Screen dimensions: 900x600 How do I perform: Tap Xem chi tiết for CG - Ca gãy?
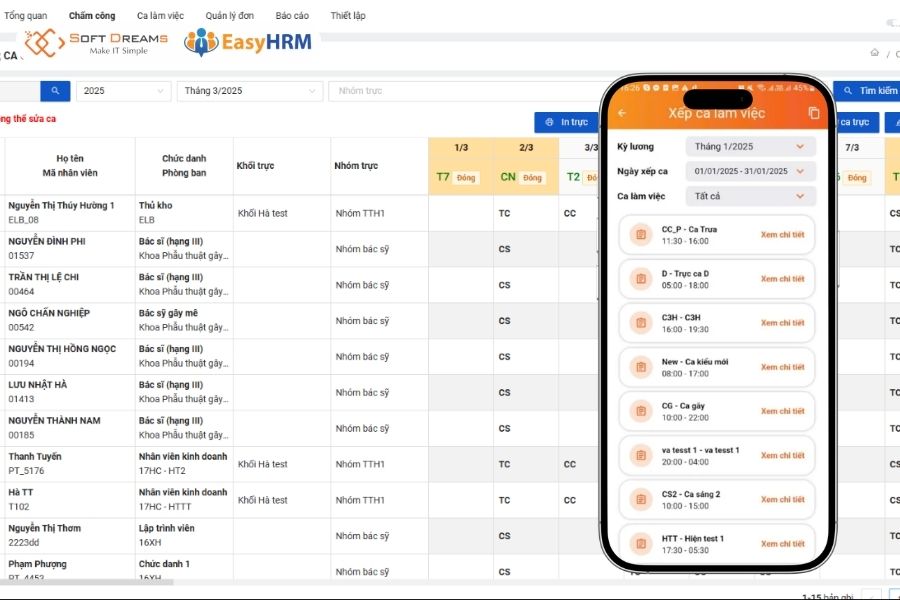pos(782,411)
